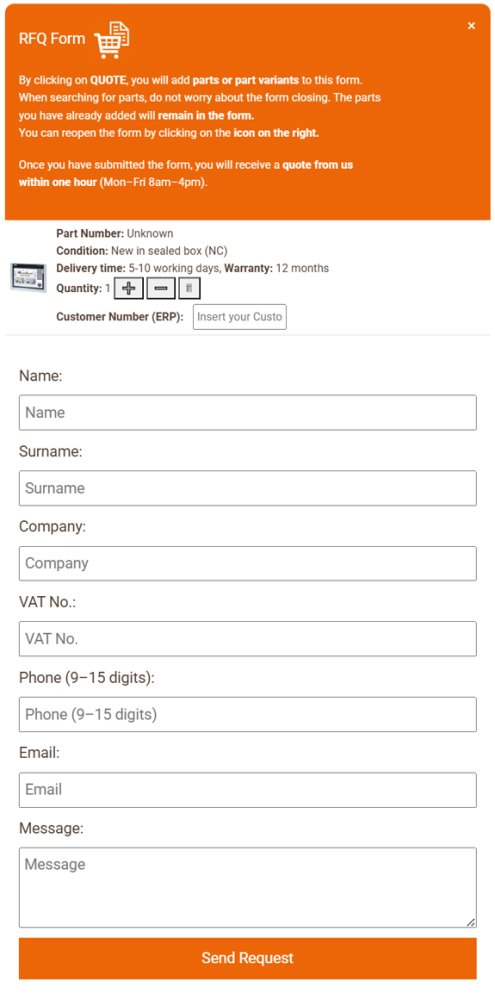Screen dimensions: 495x1000
Task: Click the VAT No. input box
Action: (248, 638)
